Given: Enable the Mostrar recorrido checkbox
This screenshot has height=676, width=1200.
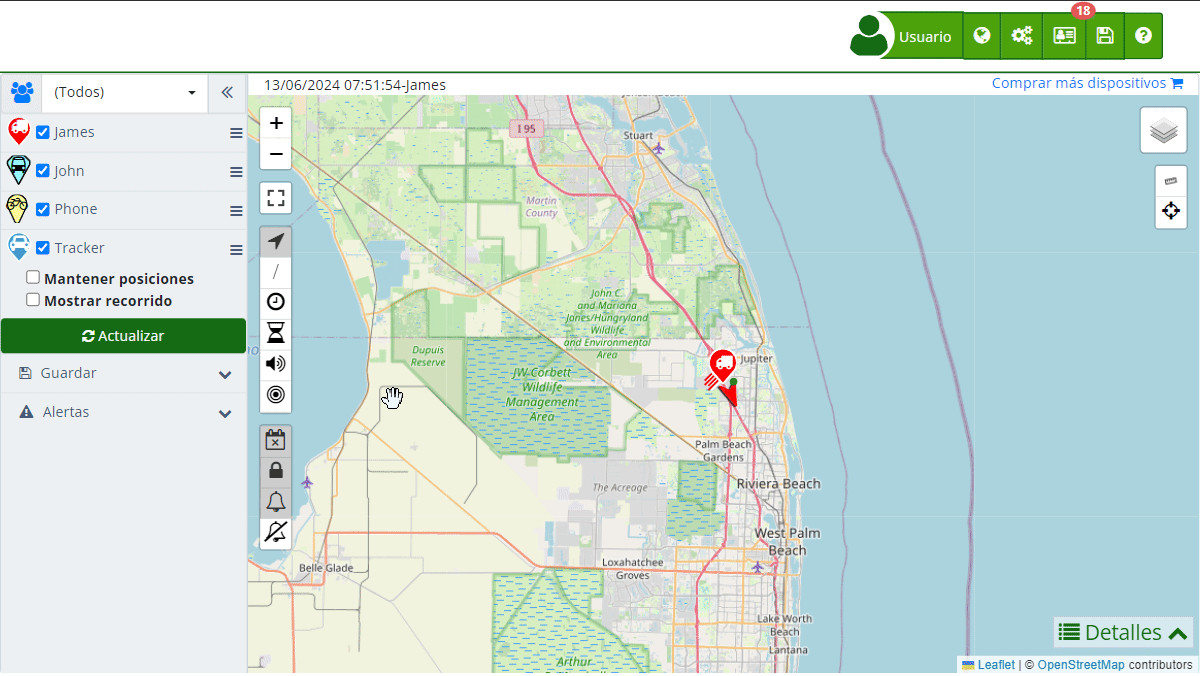Looking at the screenshot, I should 33,300.
